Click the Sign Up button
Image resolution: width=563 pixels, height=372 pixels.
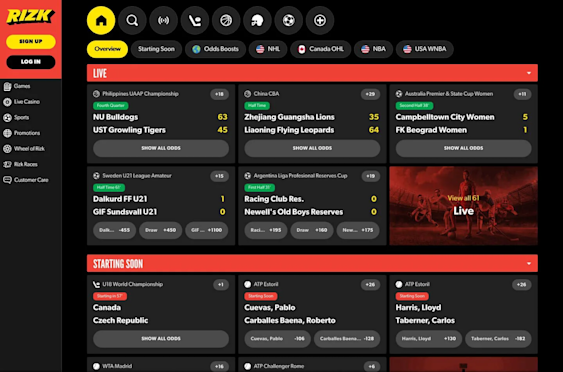[x=31, y=42]
